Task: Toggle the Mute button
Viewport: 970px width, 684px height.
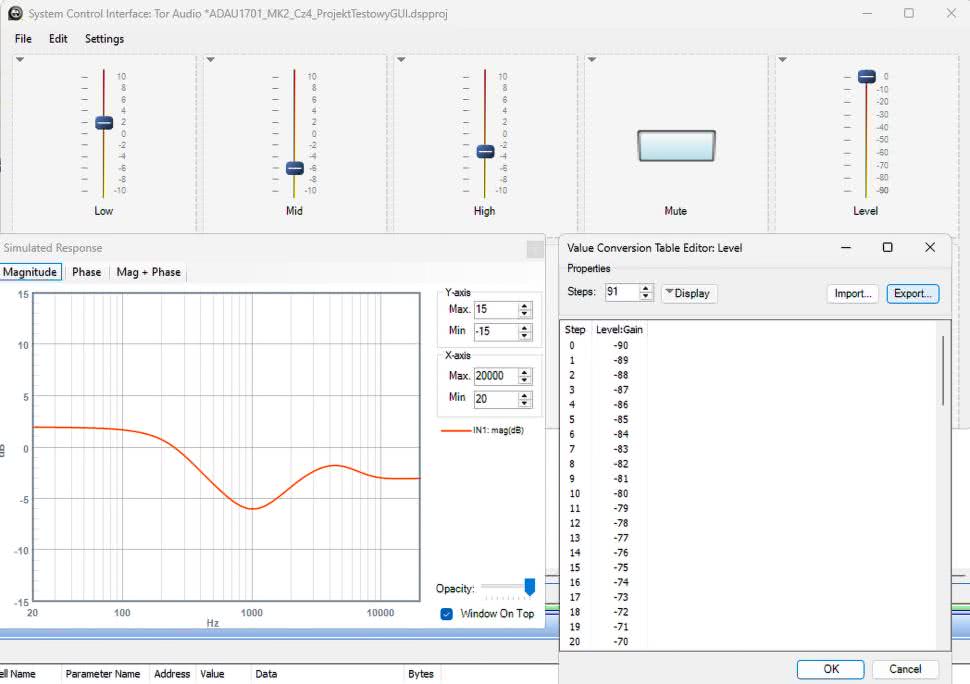Action: point(676,146)
